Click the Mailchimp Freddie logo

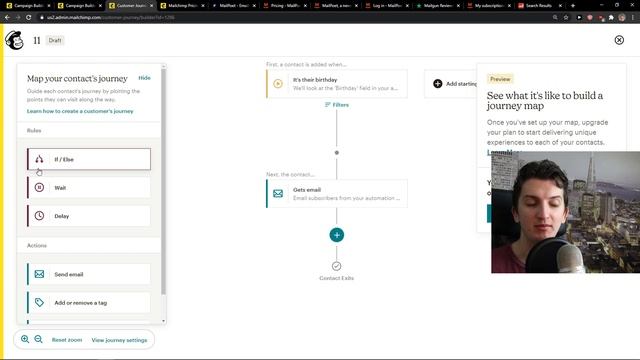coord(14,40)
